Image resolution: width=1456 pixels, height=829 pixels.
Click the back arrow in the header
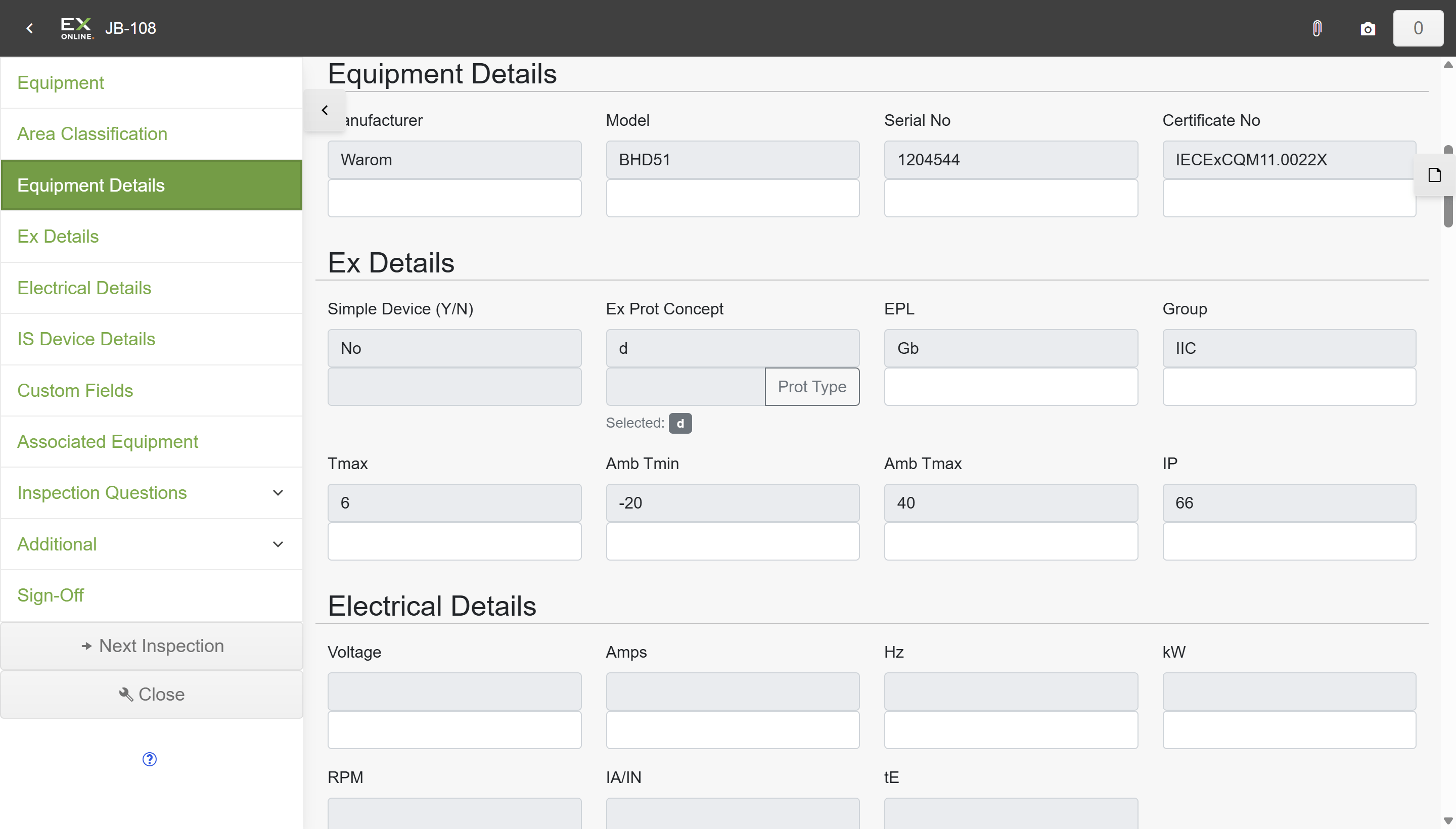coord(30,28)
